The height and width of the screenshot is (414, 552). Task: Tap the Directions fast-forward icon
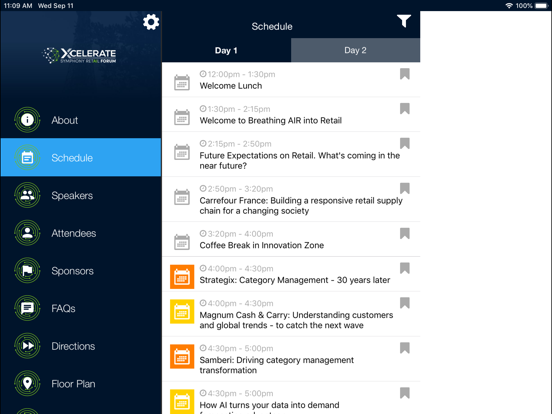pos(27,346)
